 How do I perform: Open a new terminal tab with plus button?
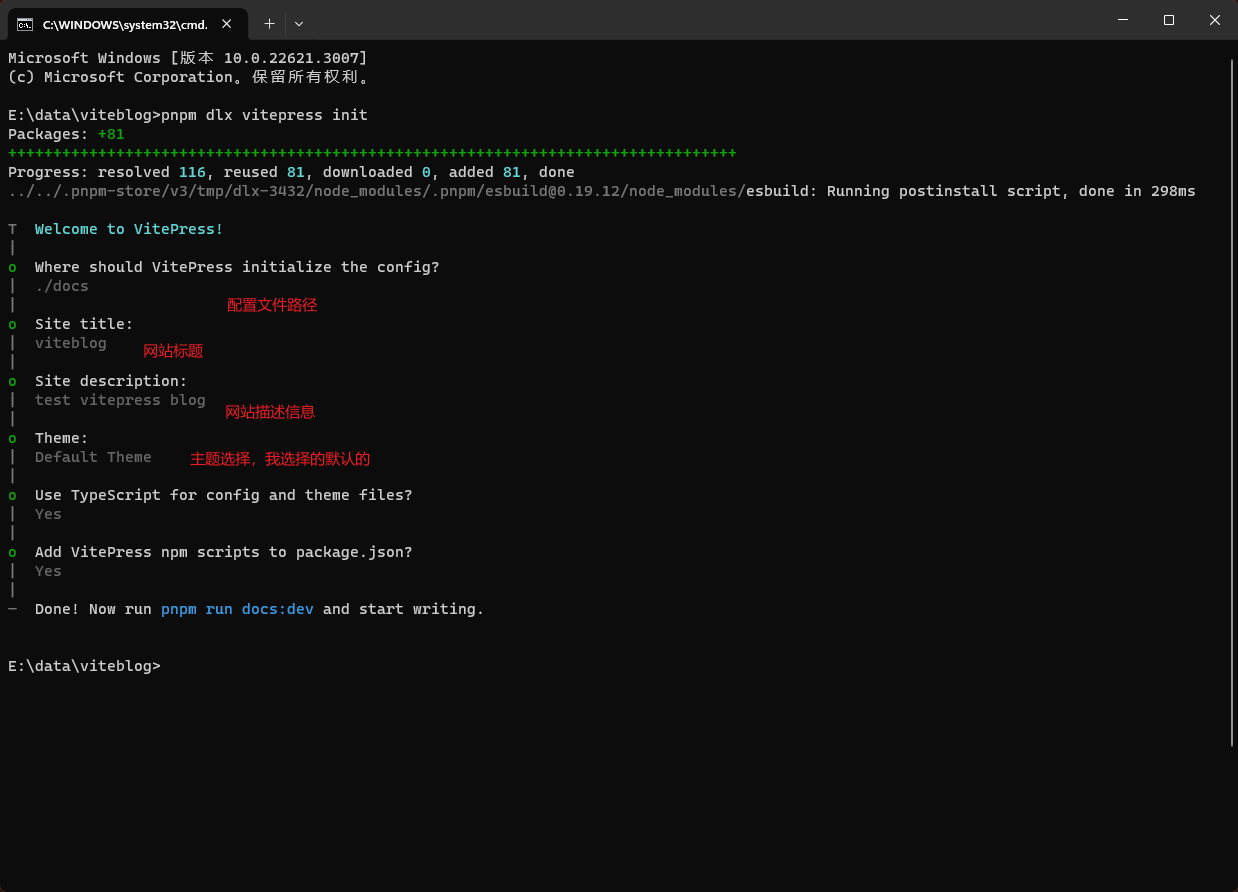(x=269, y=23)
